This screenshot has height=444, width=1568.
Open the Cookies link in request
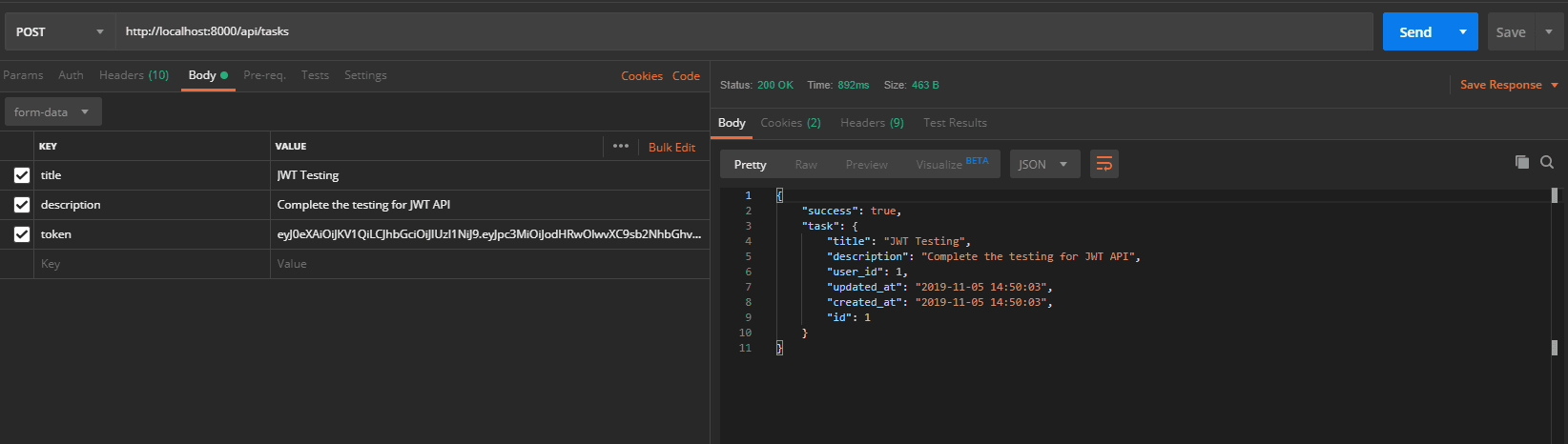(x=642, y=76)
